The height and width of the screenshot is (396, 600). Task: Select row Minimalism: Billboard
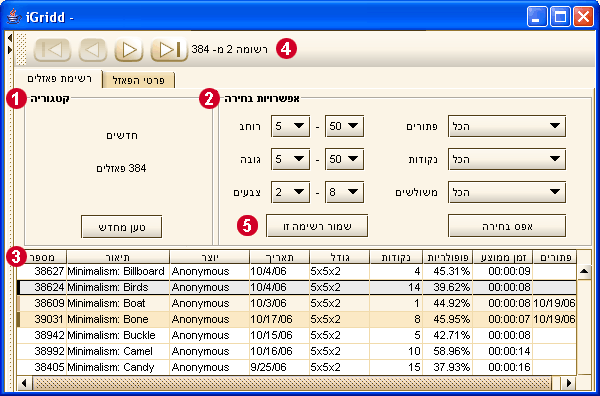click(x=297, y=271)
